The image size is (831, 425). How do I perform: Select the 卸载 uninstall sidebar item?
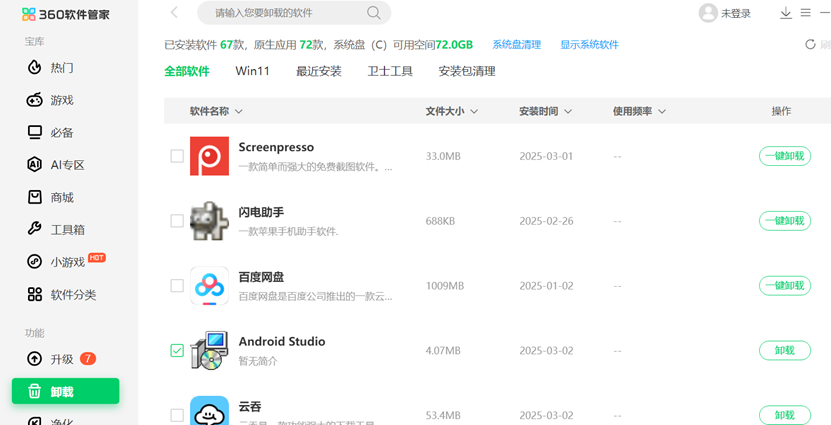point(66,392)
